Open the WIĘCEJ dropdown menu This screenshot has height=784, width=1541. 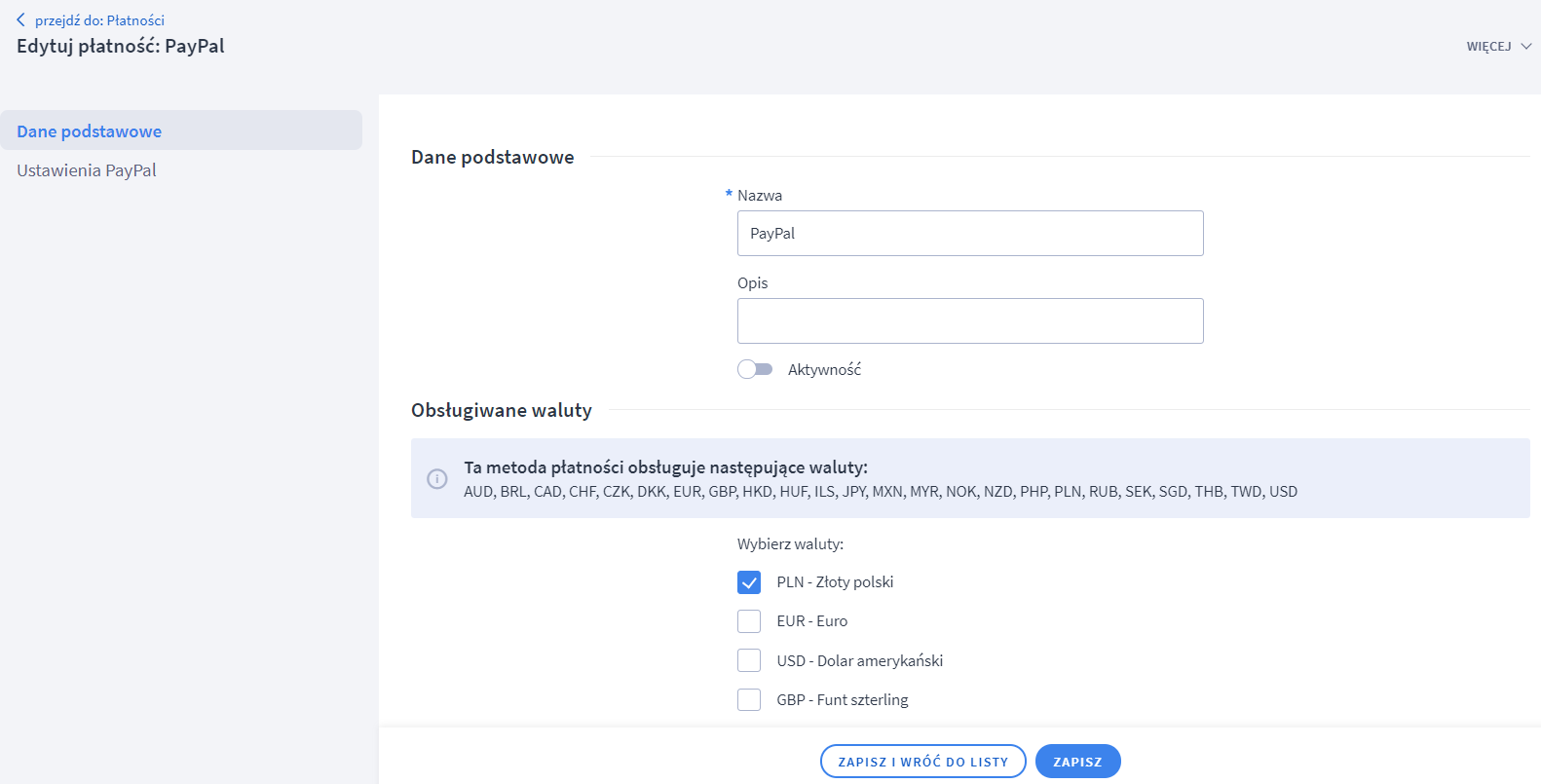click(x=1499, y=46)
